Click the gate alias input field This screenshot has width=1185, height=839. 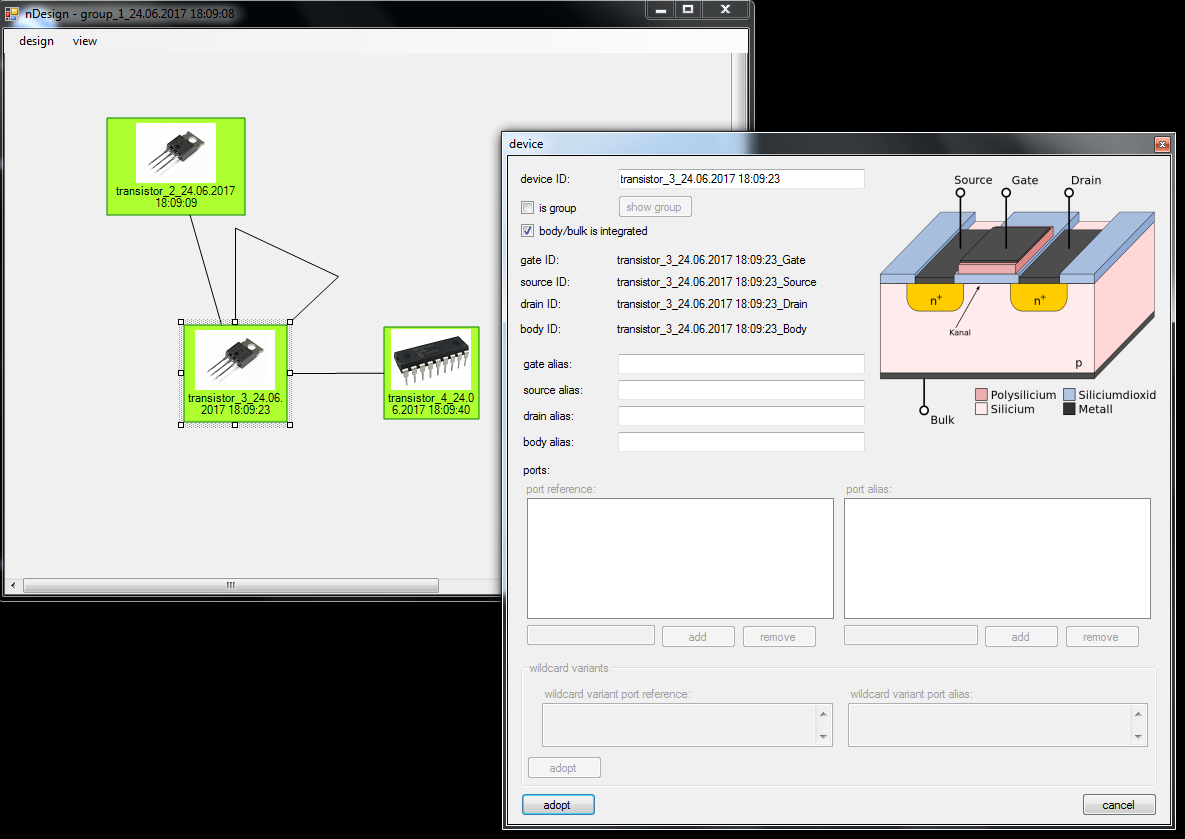(x=741, y=364)
